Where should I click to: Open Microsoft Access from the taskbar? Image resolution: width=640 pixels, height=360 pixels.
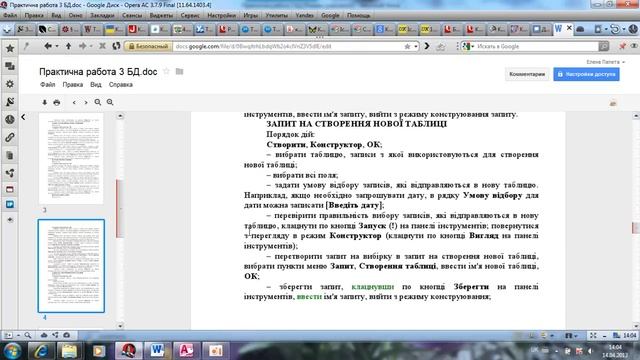coord(186,351)
